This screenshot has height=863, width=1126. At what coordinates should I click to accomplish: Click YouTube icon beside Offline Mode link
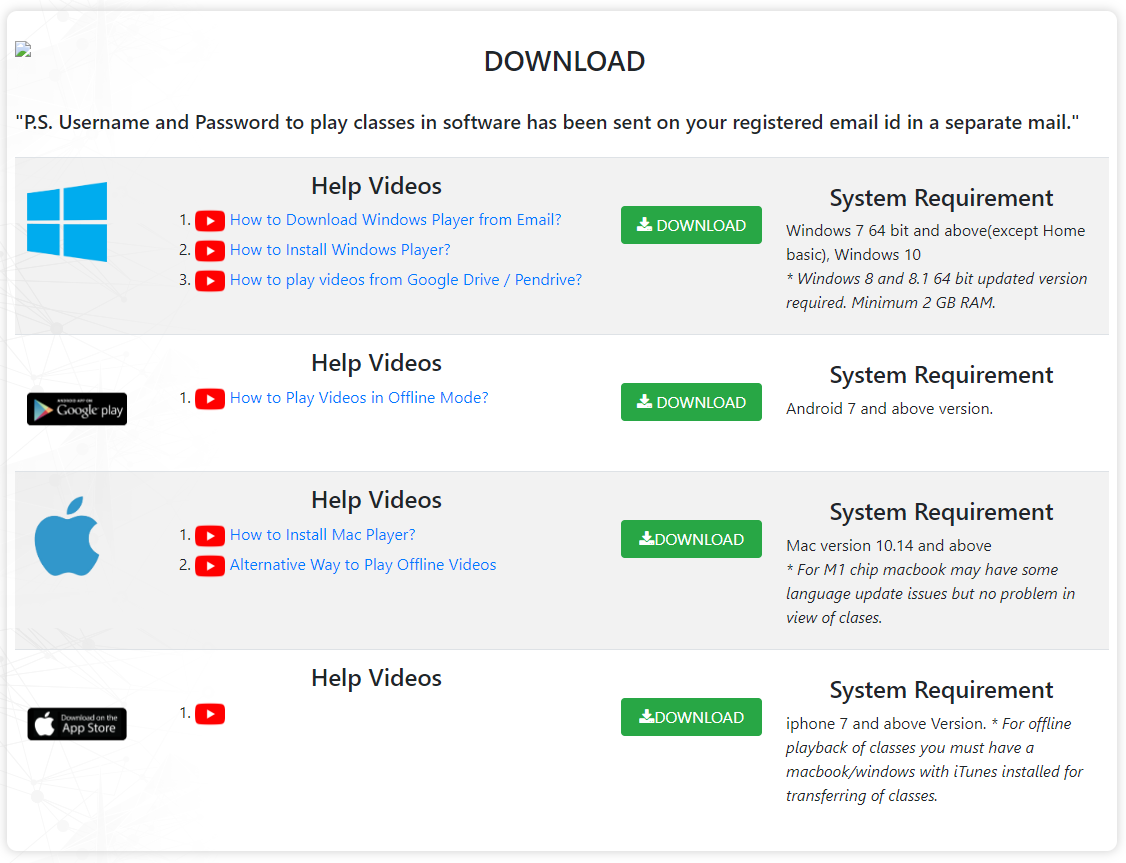(210, 399)
